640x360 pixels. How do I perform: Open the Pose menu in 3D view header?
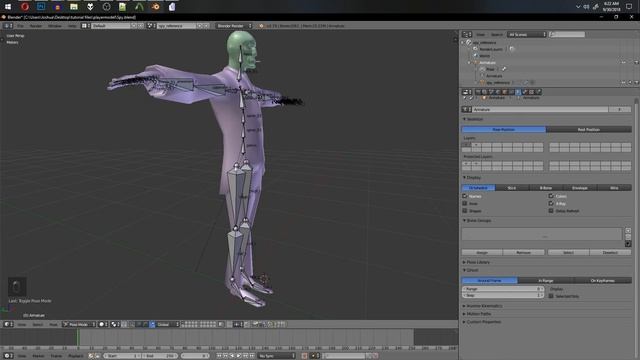click(53, 324)
